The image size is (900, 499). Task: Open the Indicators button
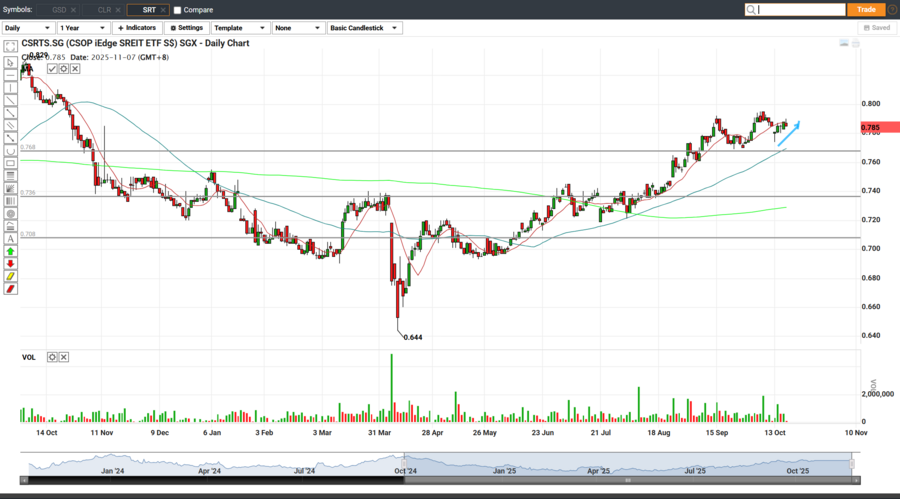[x=137, y=28]
